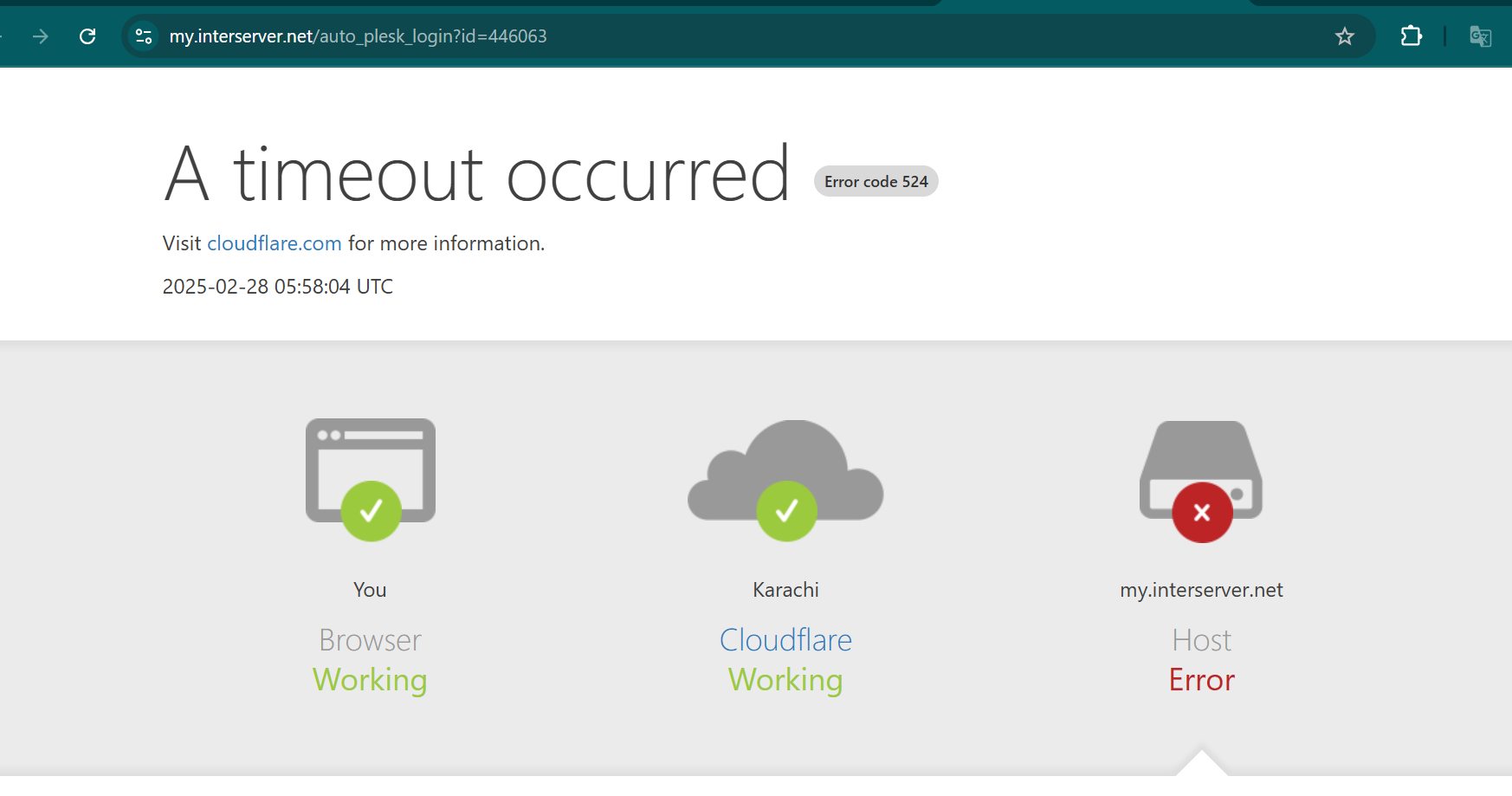Click the 'Host' heading text
Screen dimensions: 1512x796
[1201, 640]
